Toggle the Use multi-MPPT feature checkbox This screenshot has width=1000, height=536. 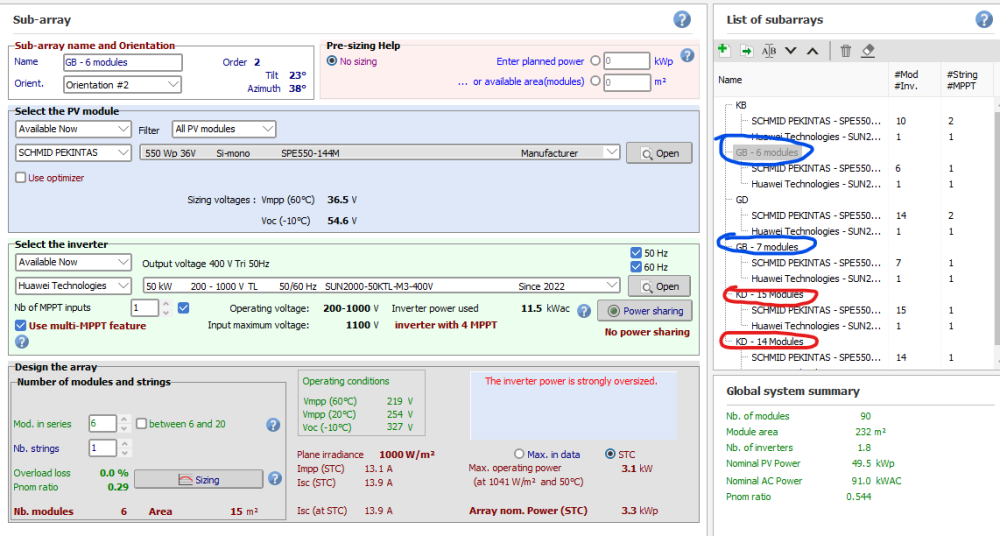[21, 325]
